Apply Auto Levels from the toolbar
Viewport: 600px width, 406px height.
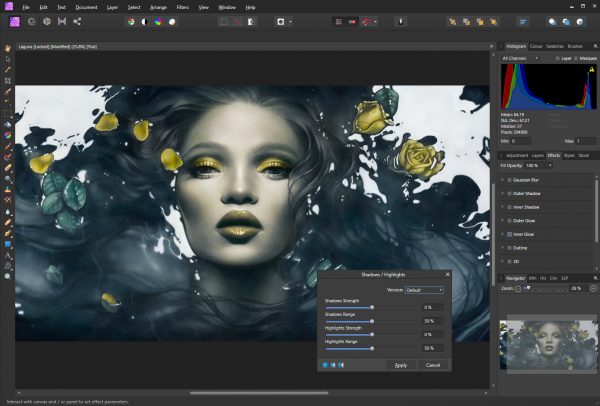pyautogui.click(x=131, y=22)
